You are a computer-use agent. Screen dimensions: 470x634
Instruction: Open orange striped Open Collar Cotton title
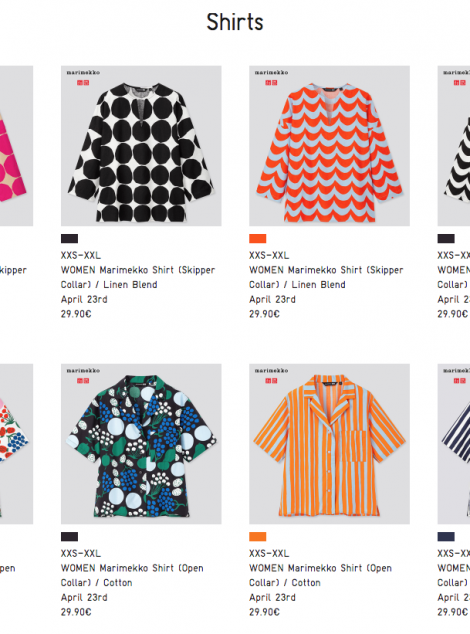[320, 575]
